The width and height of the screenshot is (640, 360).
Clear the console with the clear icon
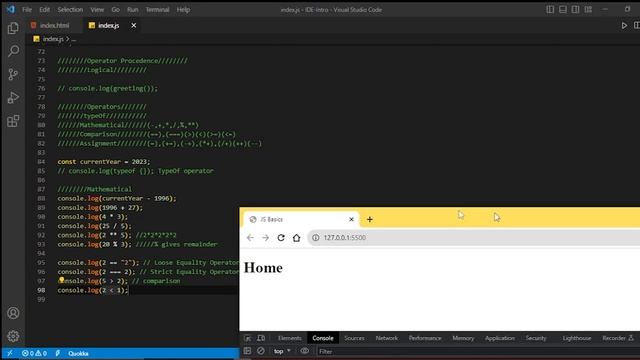pyautogui.click(x=261, y=351)
